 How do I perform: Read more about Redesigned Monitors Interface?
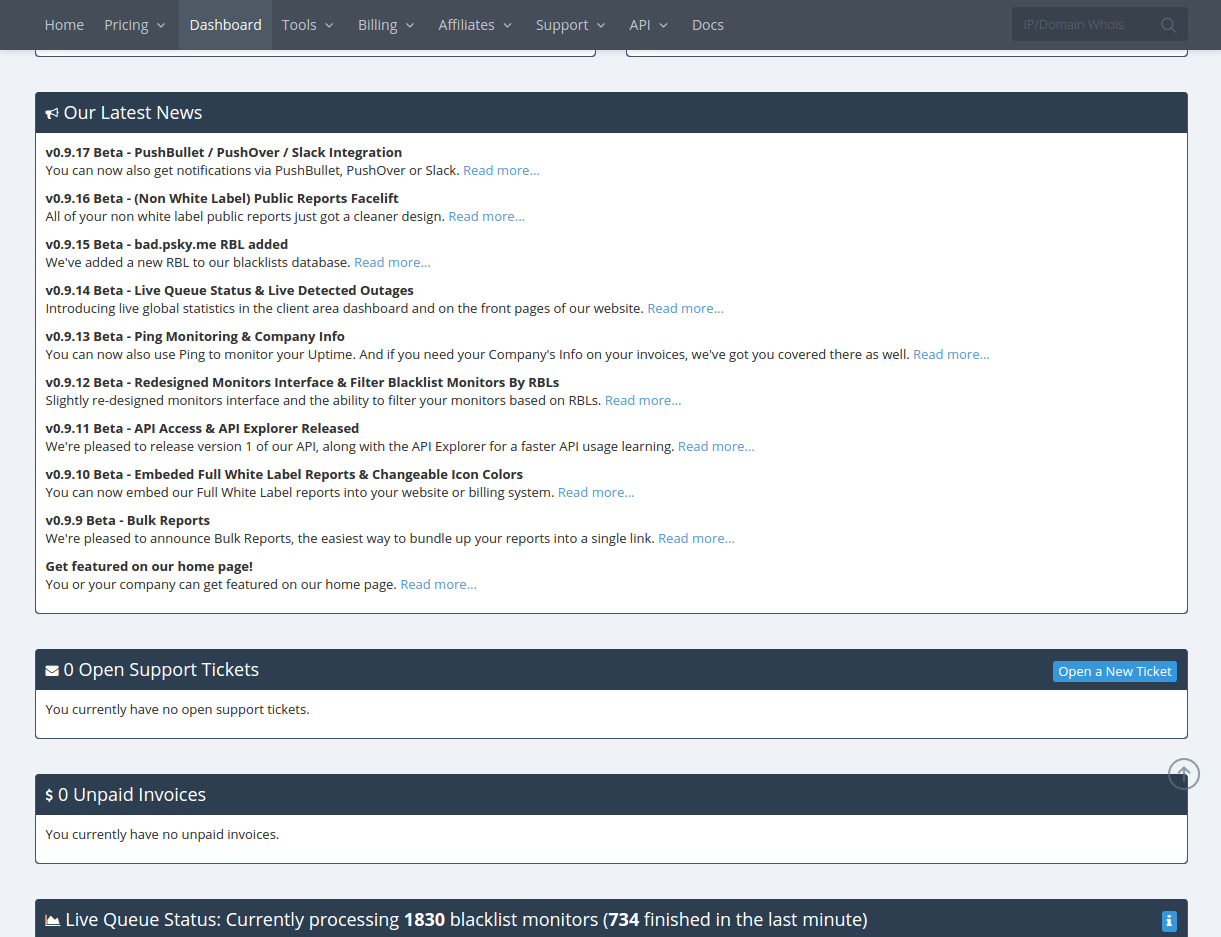pos(643,401)
